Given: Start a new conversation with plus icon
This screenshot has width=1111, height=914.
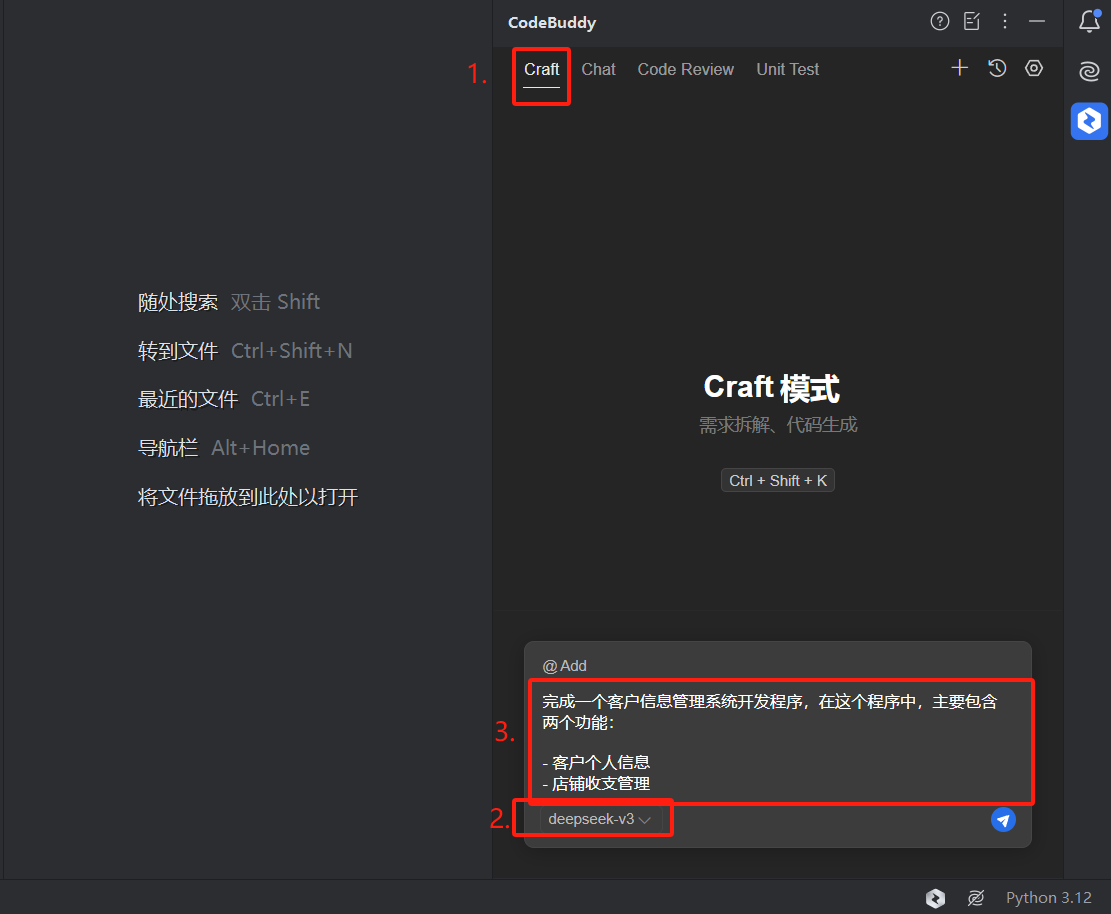Looking at the screenshot, I should click(x=959, y=68).
